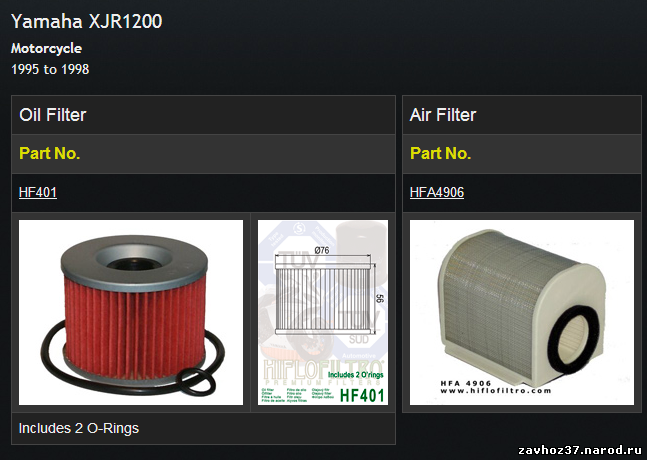647x460 pixels.
Task: View the HFA4906 air filter photo
Action: coord(522,312)
